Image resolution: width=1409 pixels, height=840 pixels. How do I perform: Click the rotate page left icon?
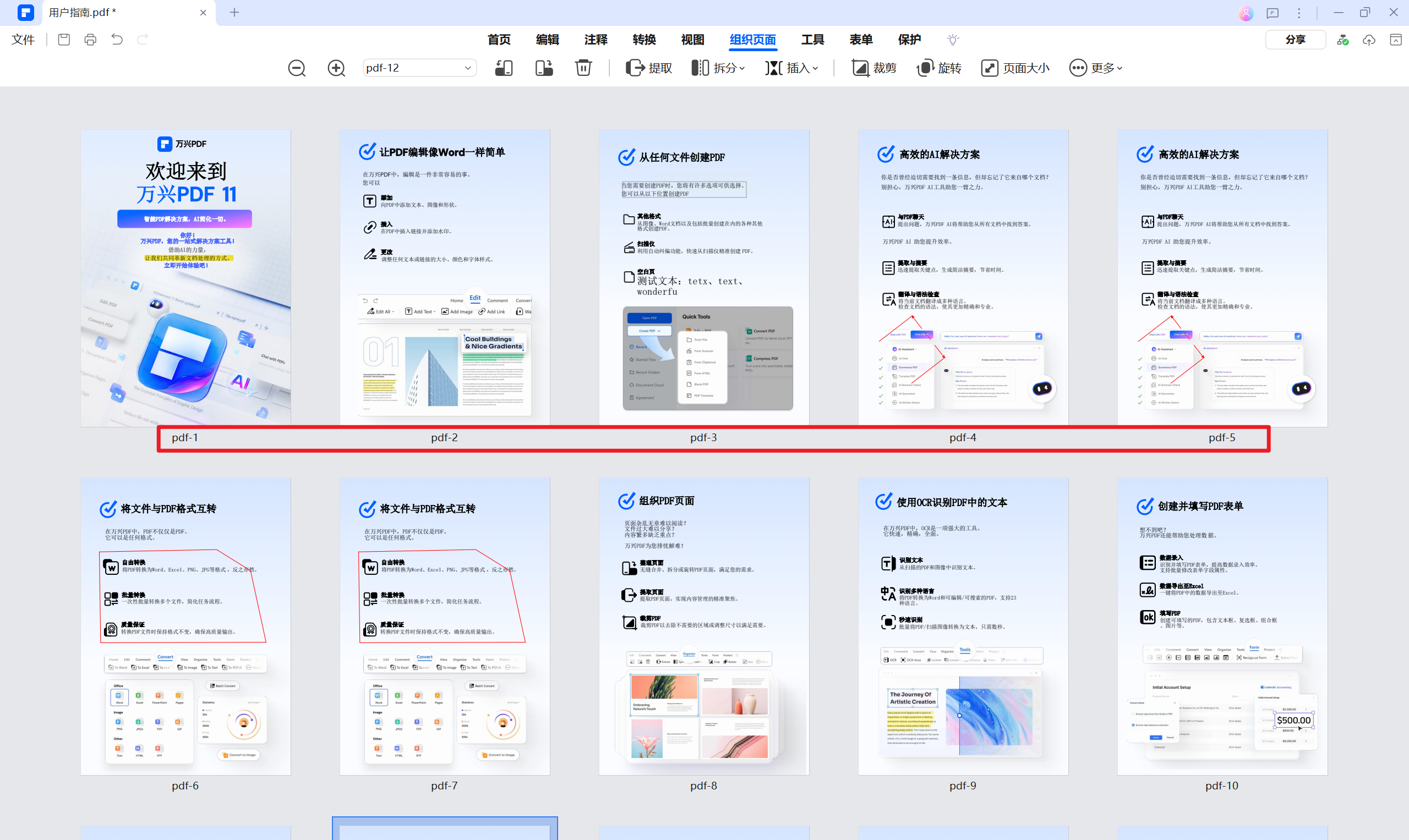504,68
